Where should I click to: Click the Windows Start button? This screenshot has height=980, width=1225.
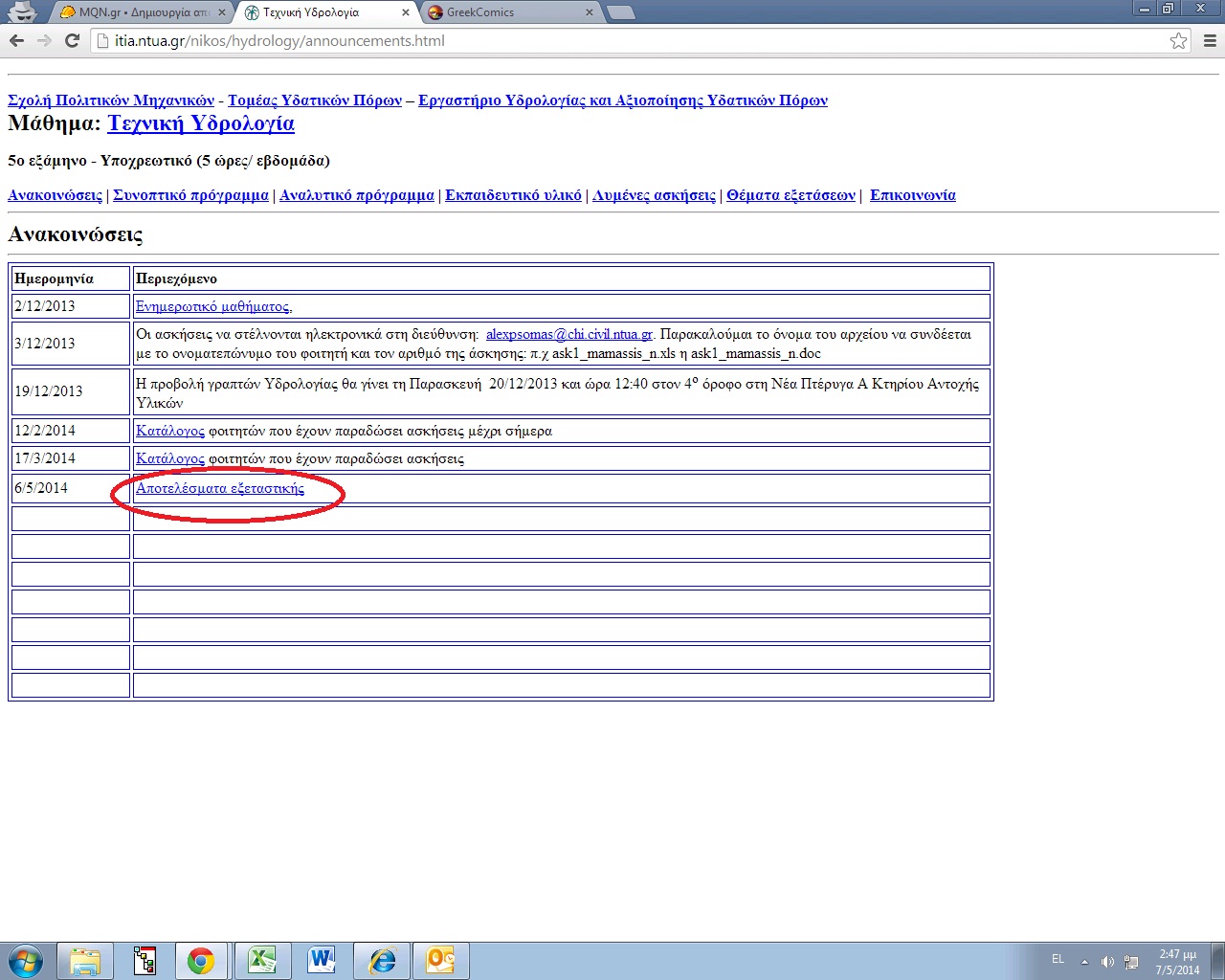[x=26, y=960]
